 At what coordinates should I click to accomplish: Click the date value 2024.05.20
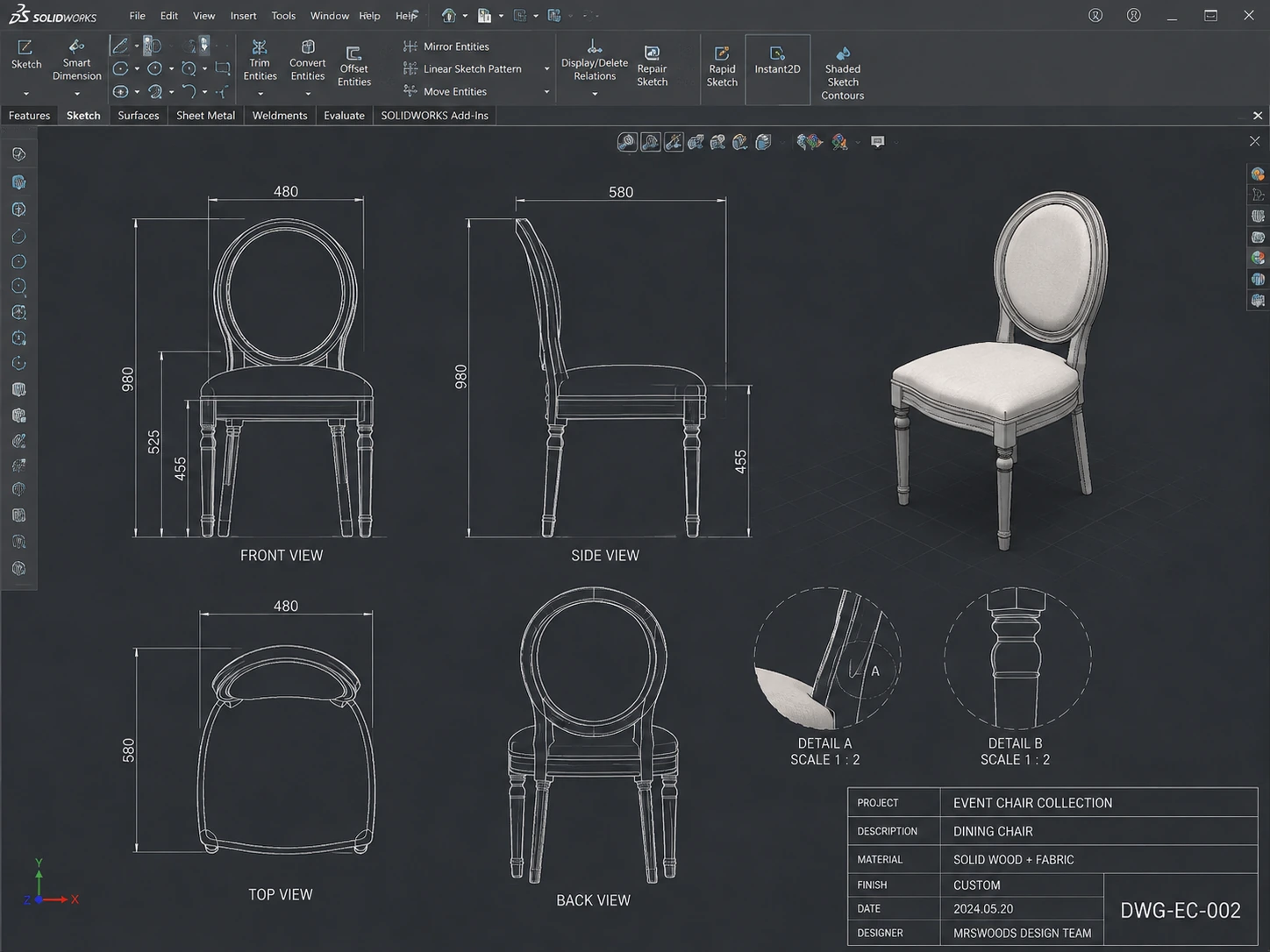[x=983, y=909]
